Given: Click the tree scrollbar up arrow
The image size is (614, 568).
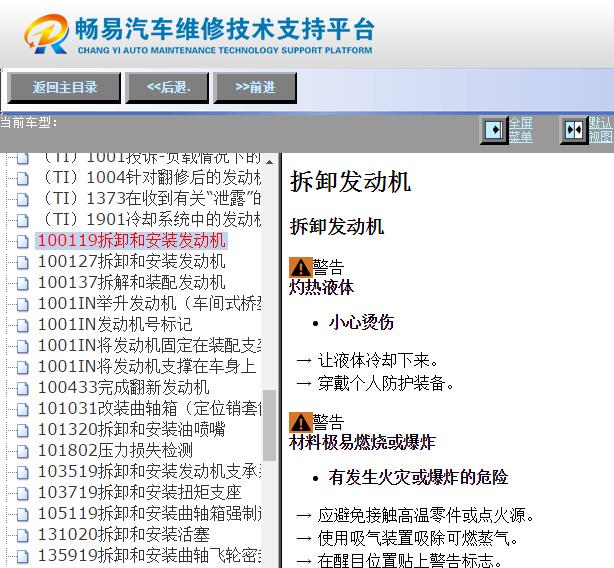Looking at the screenshot, I should tap(269, 162).
